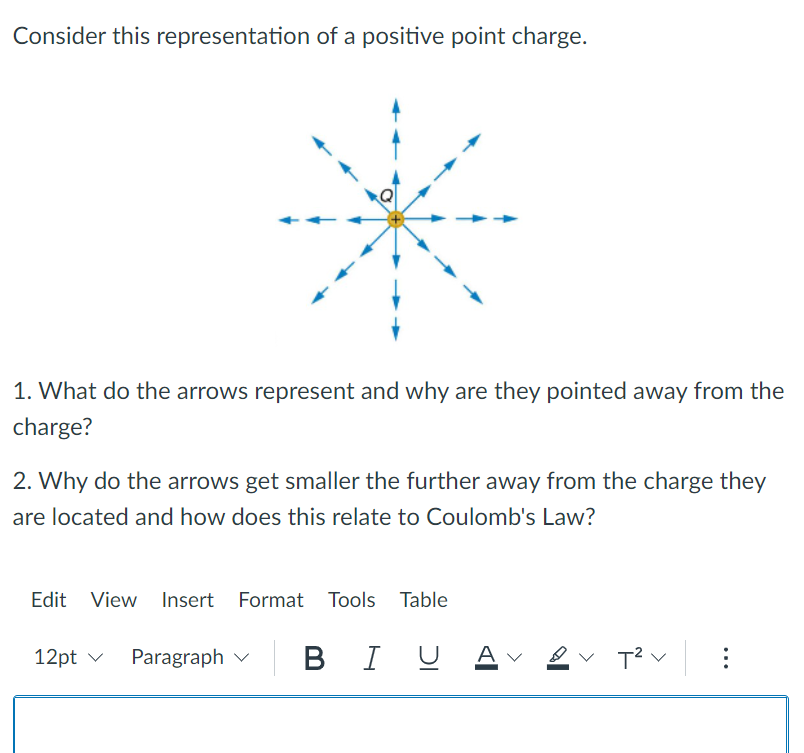Select the point charge diagram image
This screenshot has width=804, height=753.
(396, 218)
